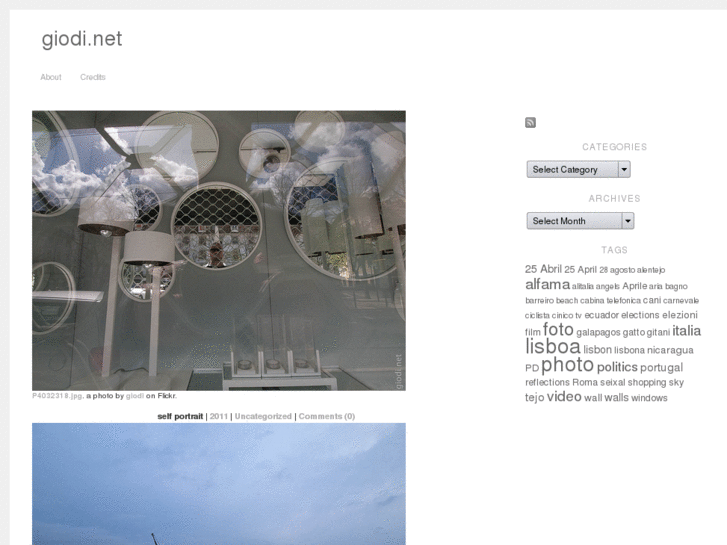Select the bagno tag
727x545 pixels.
coord(676,287)
